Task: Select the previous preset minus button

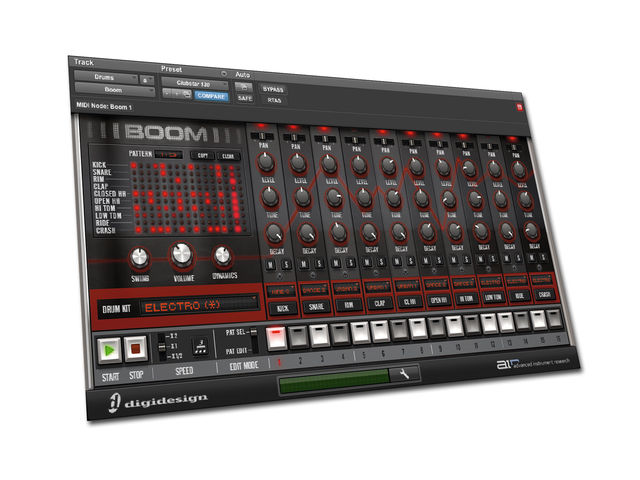Action: pyautogui.click(x=167, y=93)
